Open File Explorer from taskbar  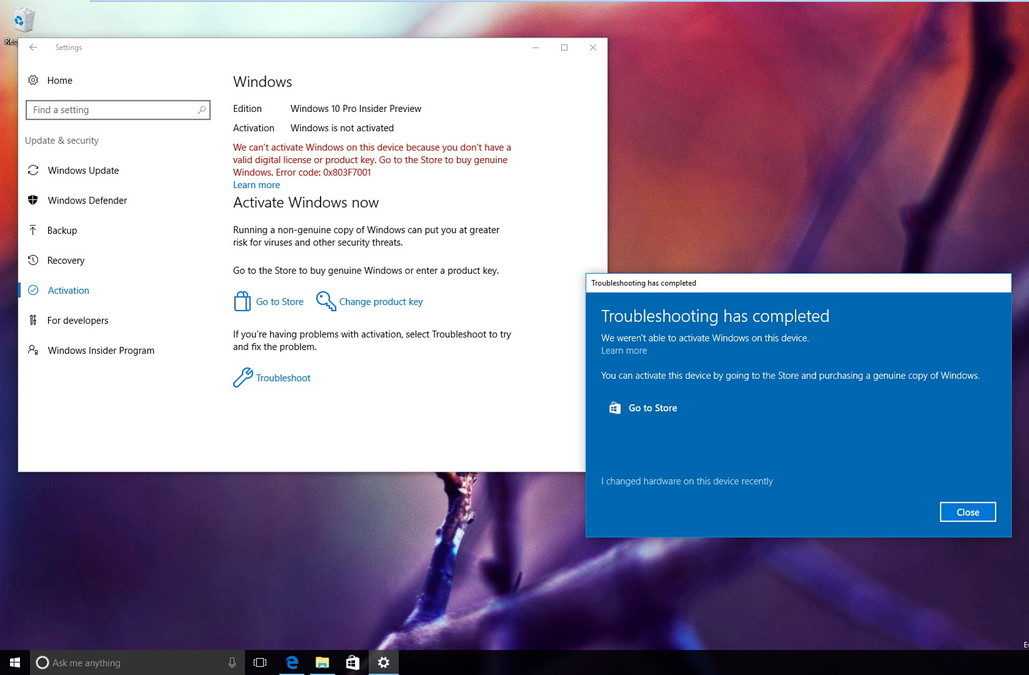point(322,663)
